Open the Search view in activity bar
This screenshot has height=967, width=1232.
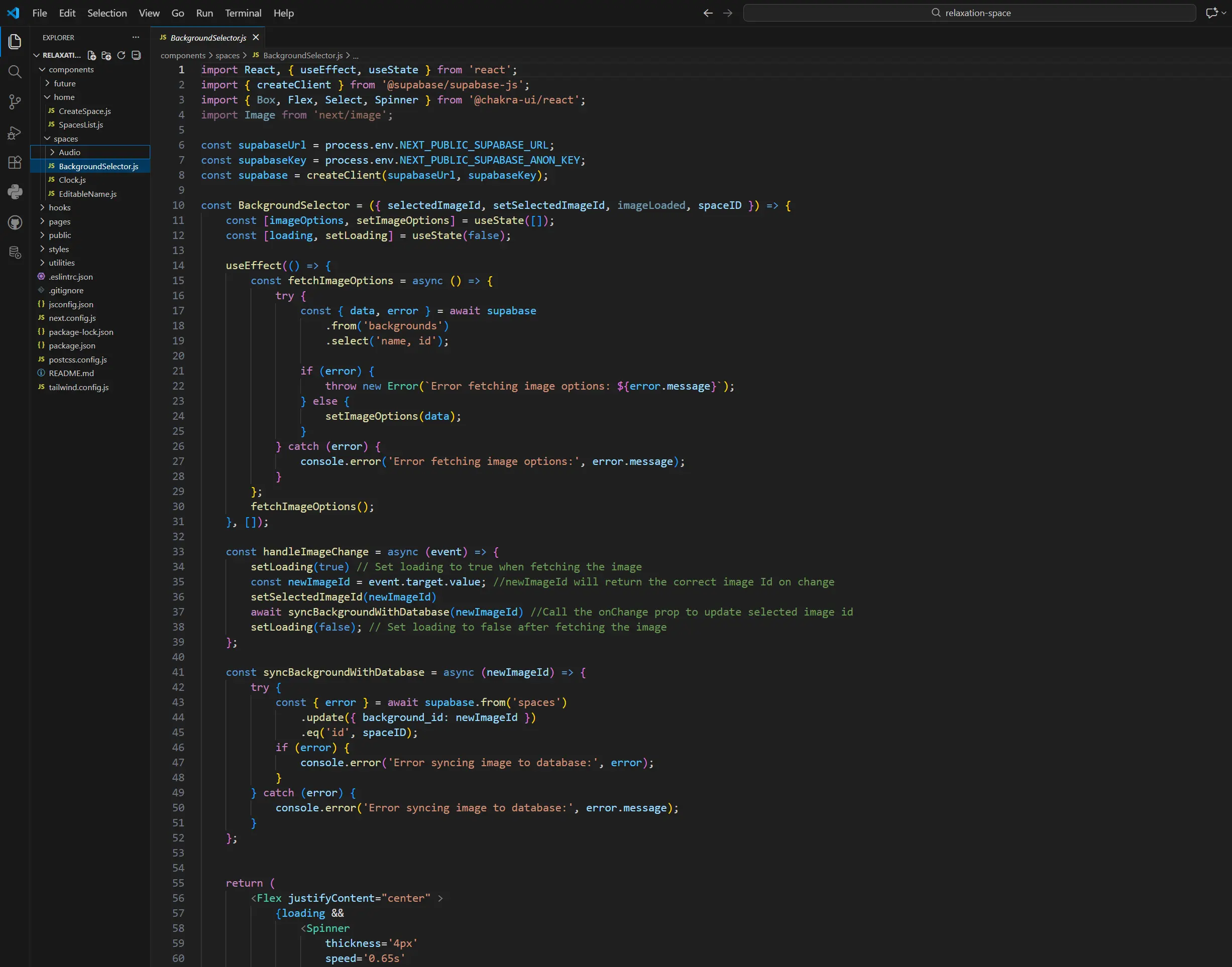(15, 72)
